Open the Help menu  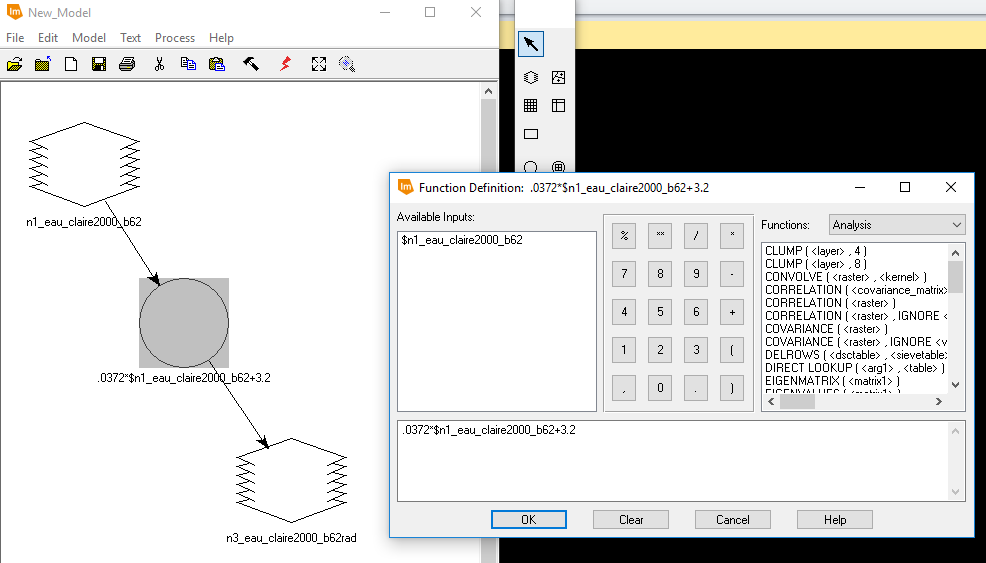(x=221, y=38)
